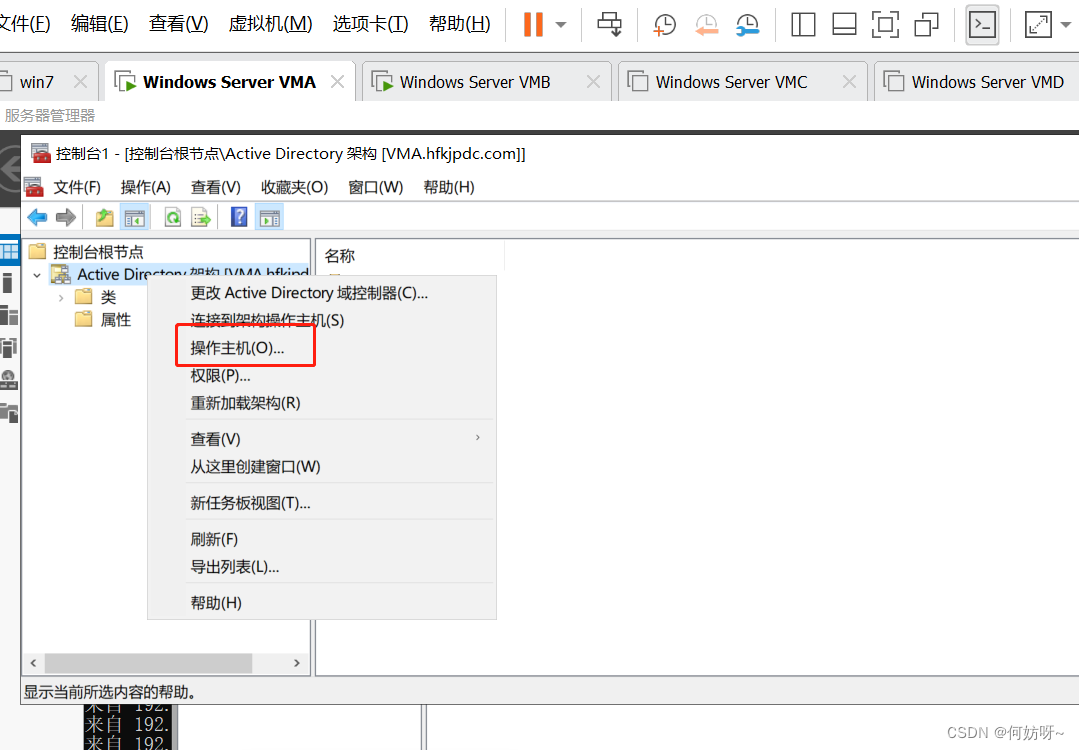Click the blue help question mark icon
The height and width of the screenshot is (750, 1079).
pos(239,217)
